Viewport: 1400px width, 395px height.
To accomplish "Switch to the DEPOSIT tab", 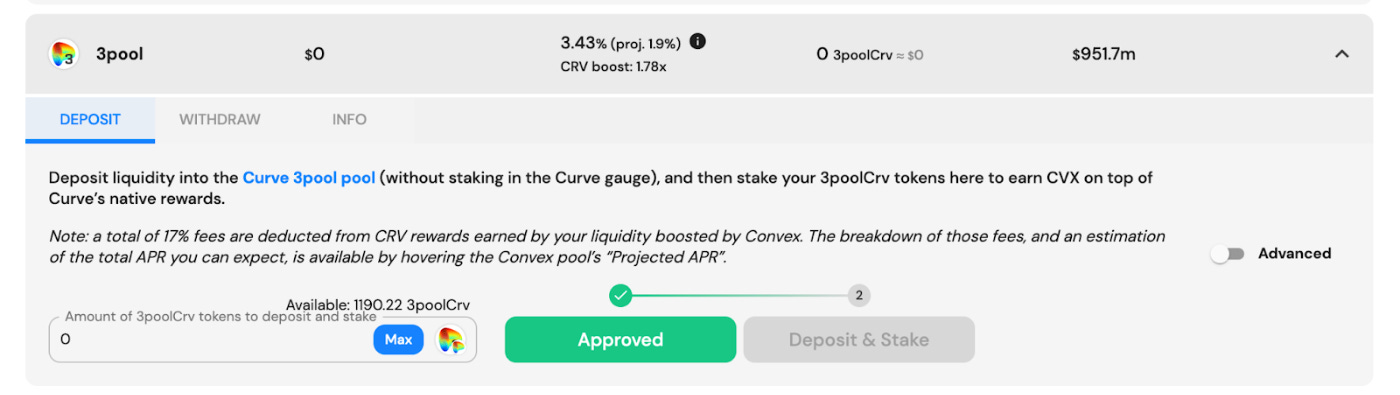I will pyautogui.click(x=90, y=120).
